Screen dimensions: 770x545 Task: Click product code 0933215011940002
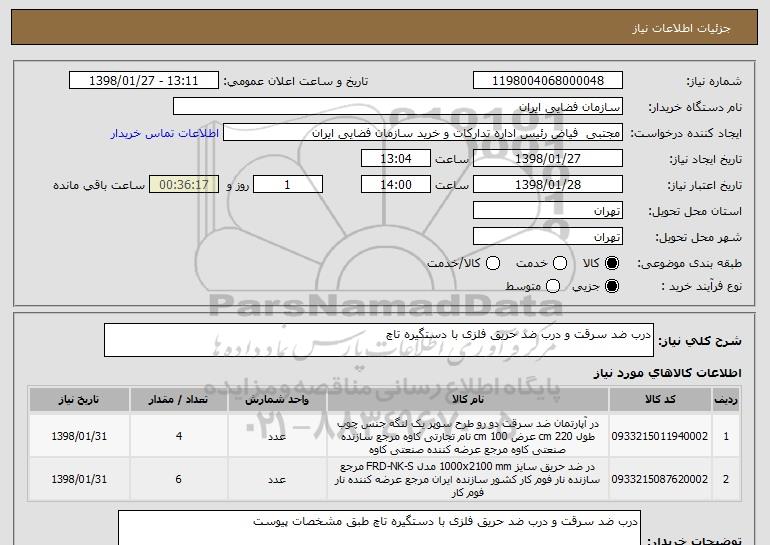(x=660, y=436)
